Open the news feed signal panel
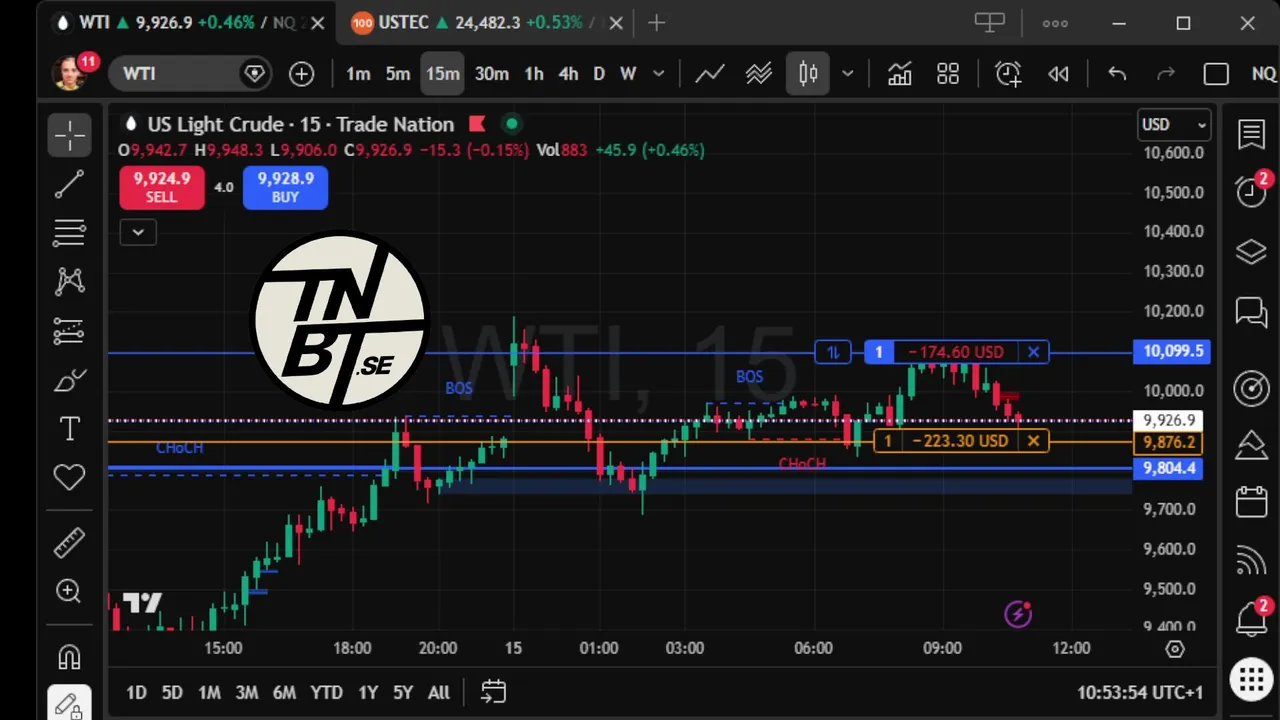Screen dimensions: 1280x720 (x=1251, y=562)
